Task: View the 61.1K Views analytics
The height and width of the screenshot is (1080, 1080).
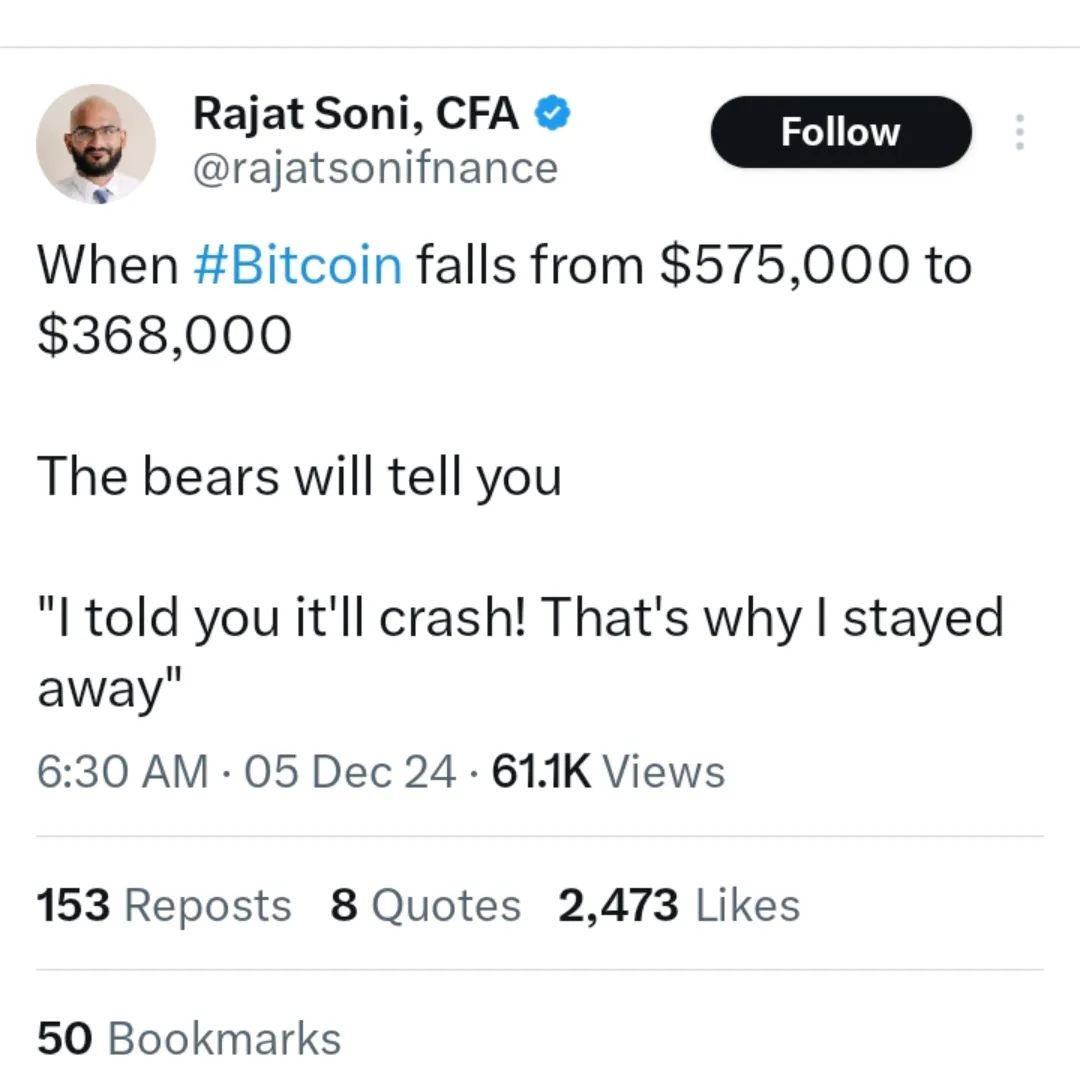Action: coord(608,771)
